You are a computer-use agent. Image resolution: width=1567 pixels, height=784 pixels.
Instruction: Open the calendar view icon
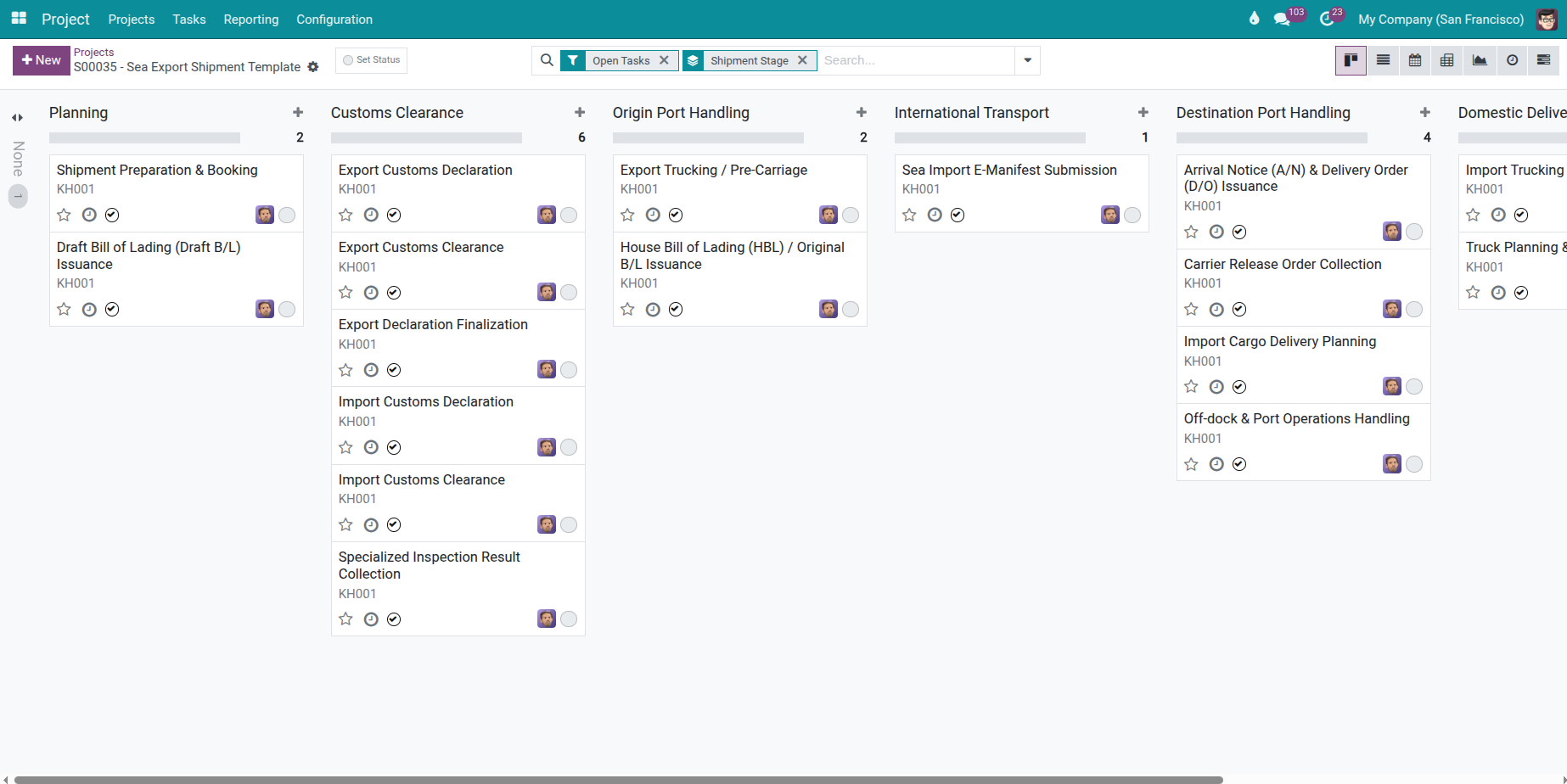click(x=1415, y=60)
